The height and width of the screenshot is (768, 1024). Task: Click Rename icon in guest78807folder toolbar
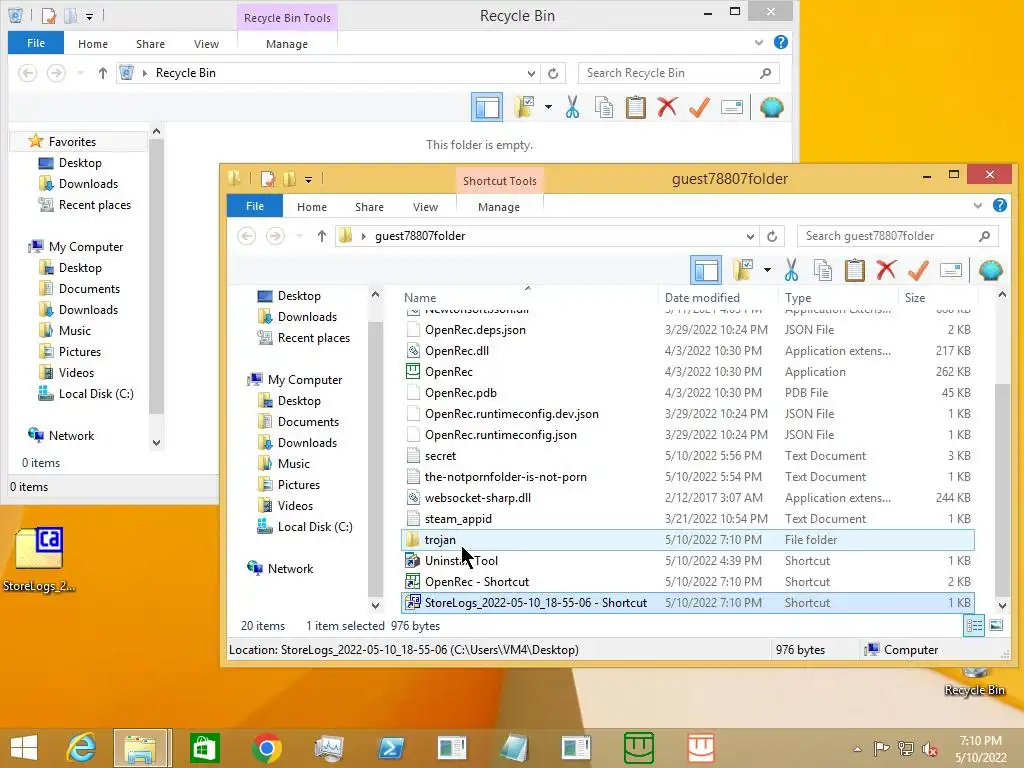[x=951, y=270]
